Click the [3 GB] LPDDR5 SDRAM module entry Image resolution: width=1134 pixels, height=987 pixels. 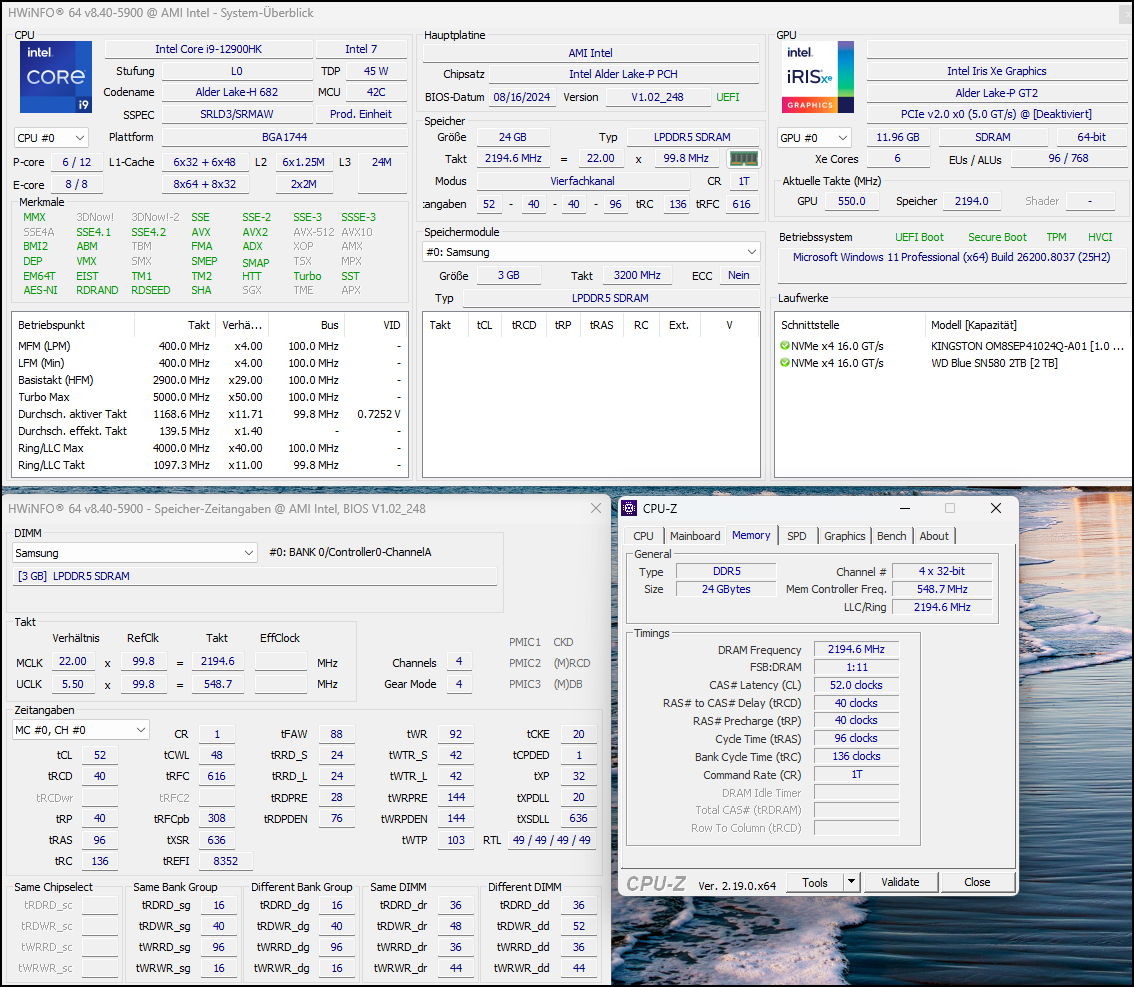tap(255, 576)
